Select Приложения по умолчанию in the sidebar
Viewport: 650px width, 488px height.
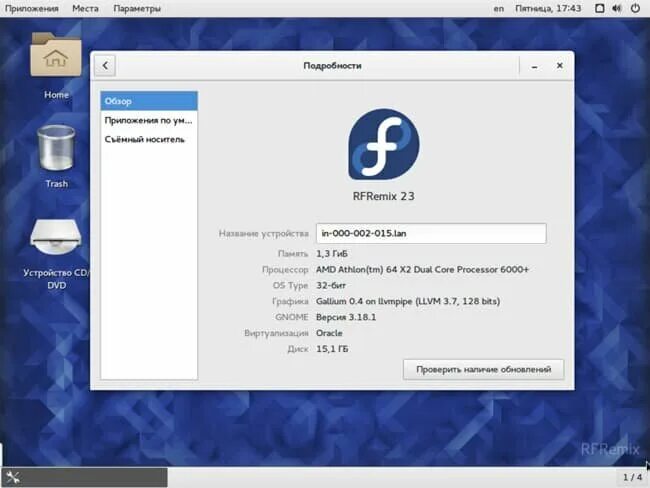click(149, 120)
